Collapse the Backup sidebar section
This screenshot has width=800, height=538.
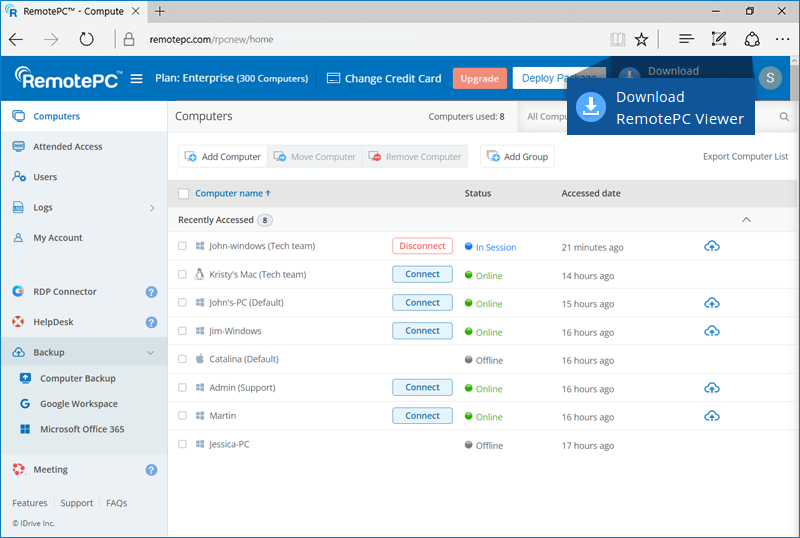coord(151,352)
